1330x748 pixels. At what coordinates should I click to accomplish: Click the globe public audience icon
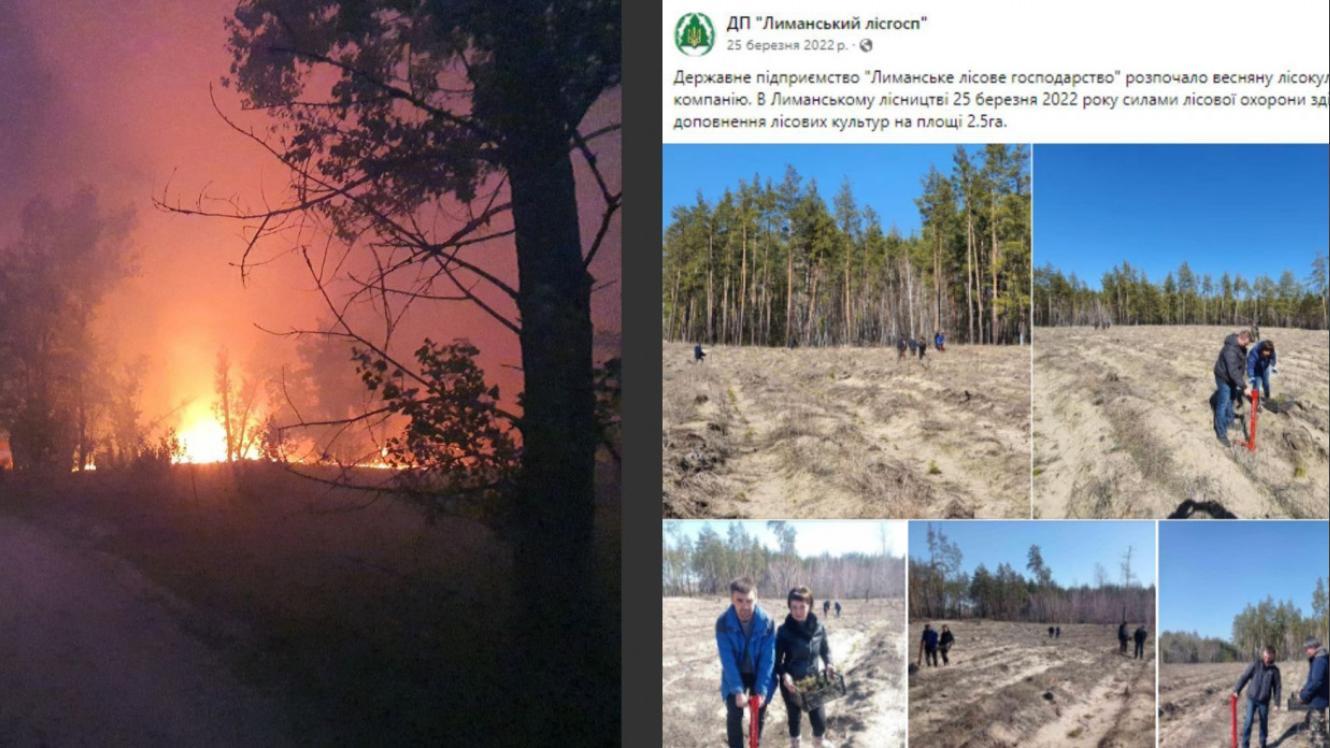866,45
